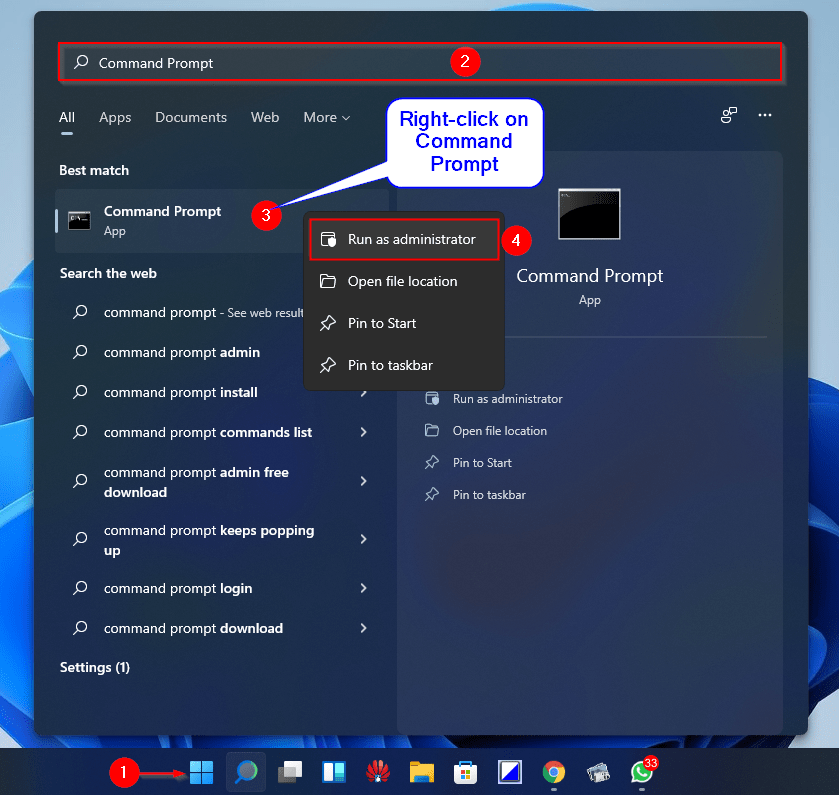The width and height of the screenshot is (839, 795).
Task: Launch Google Chrome from taskbar
Action: pyautogui.click(x=554, y=773)
